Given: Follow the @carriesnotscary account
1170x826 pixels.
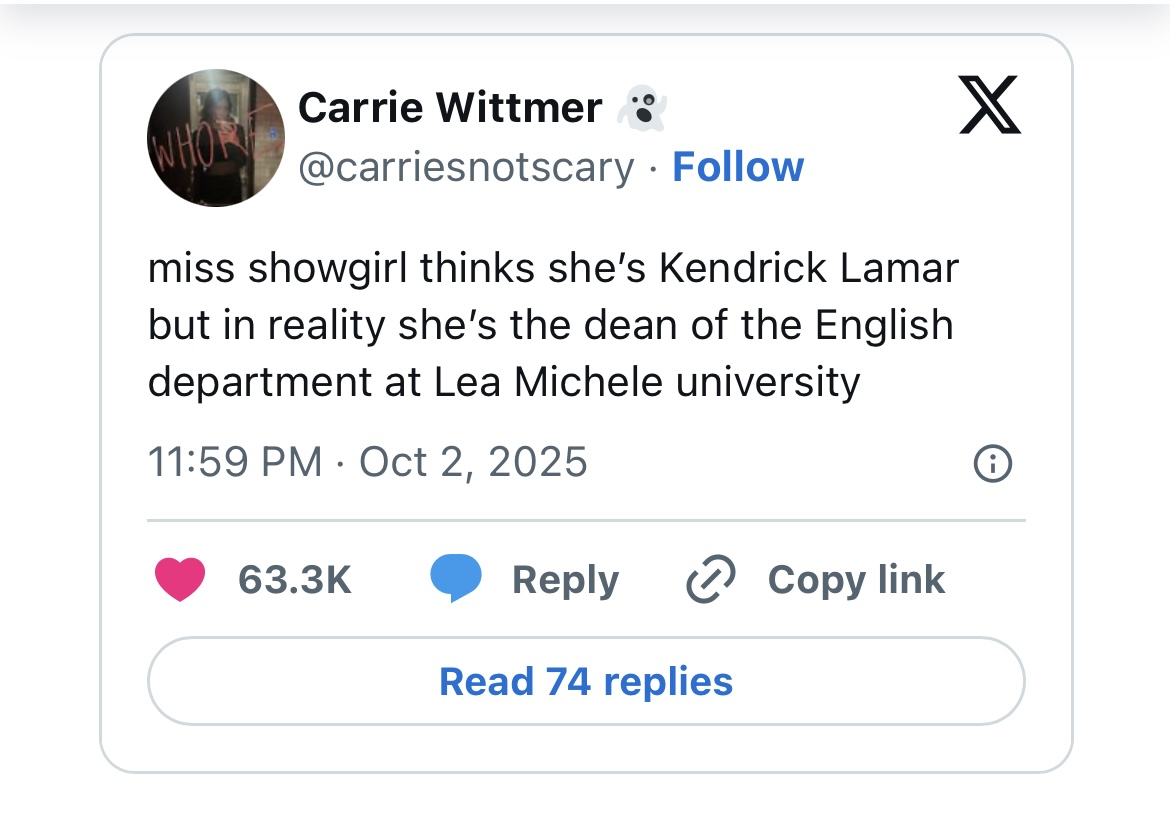Looking at the screenshot, I should click(x=738, y=167).
